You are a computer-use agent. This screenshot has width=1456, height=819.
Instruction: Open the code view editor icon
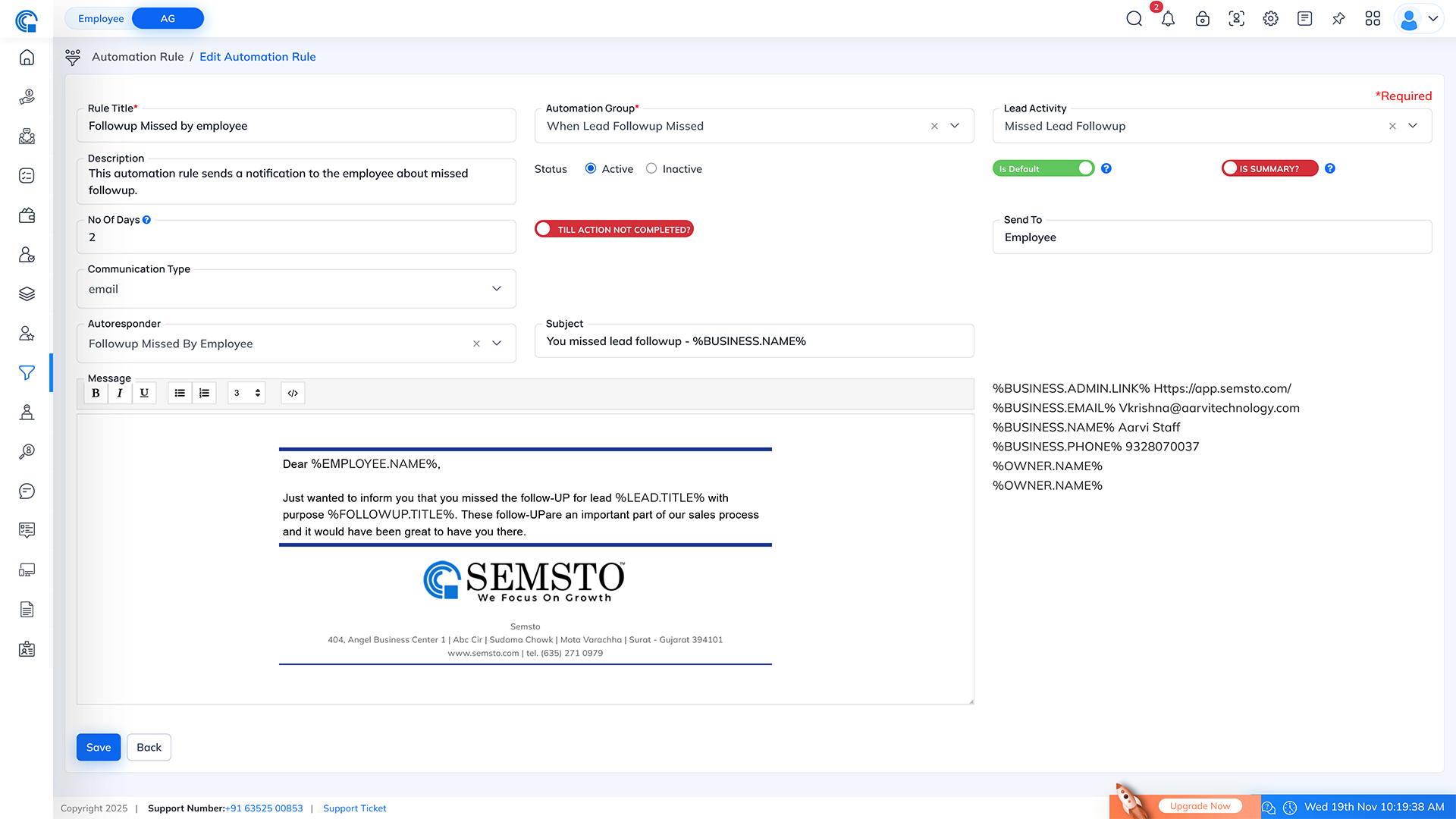(293, 393)
